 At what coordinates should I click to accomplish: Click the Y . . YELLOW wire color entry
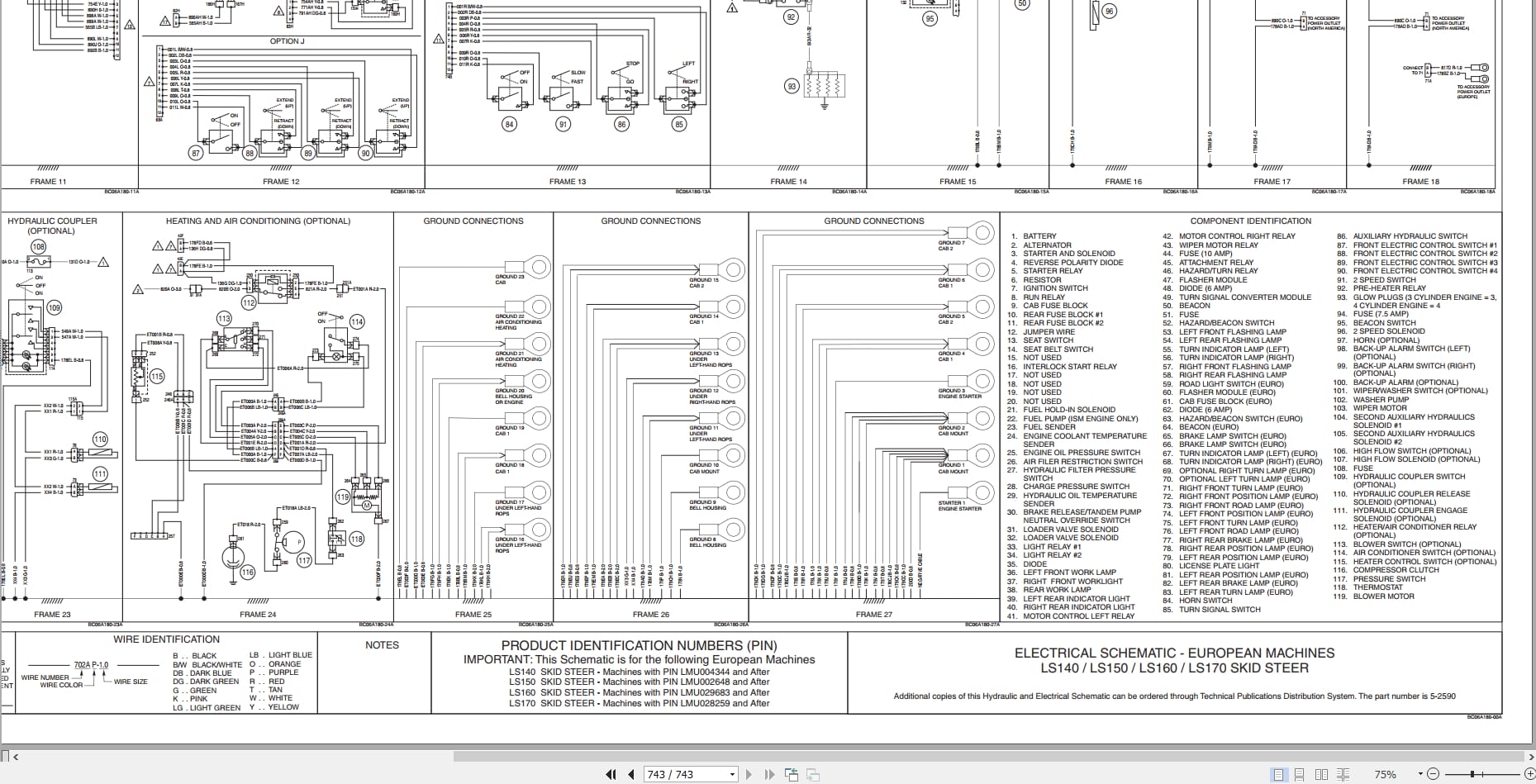pyautogui.click(x=274, y=707)
